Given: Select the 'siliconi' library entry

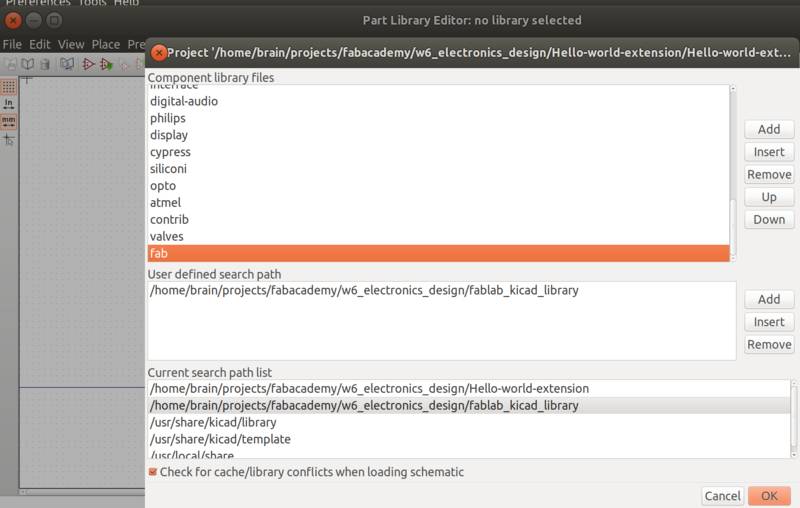Looking at the screenshot, I should (438, 169).
